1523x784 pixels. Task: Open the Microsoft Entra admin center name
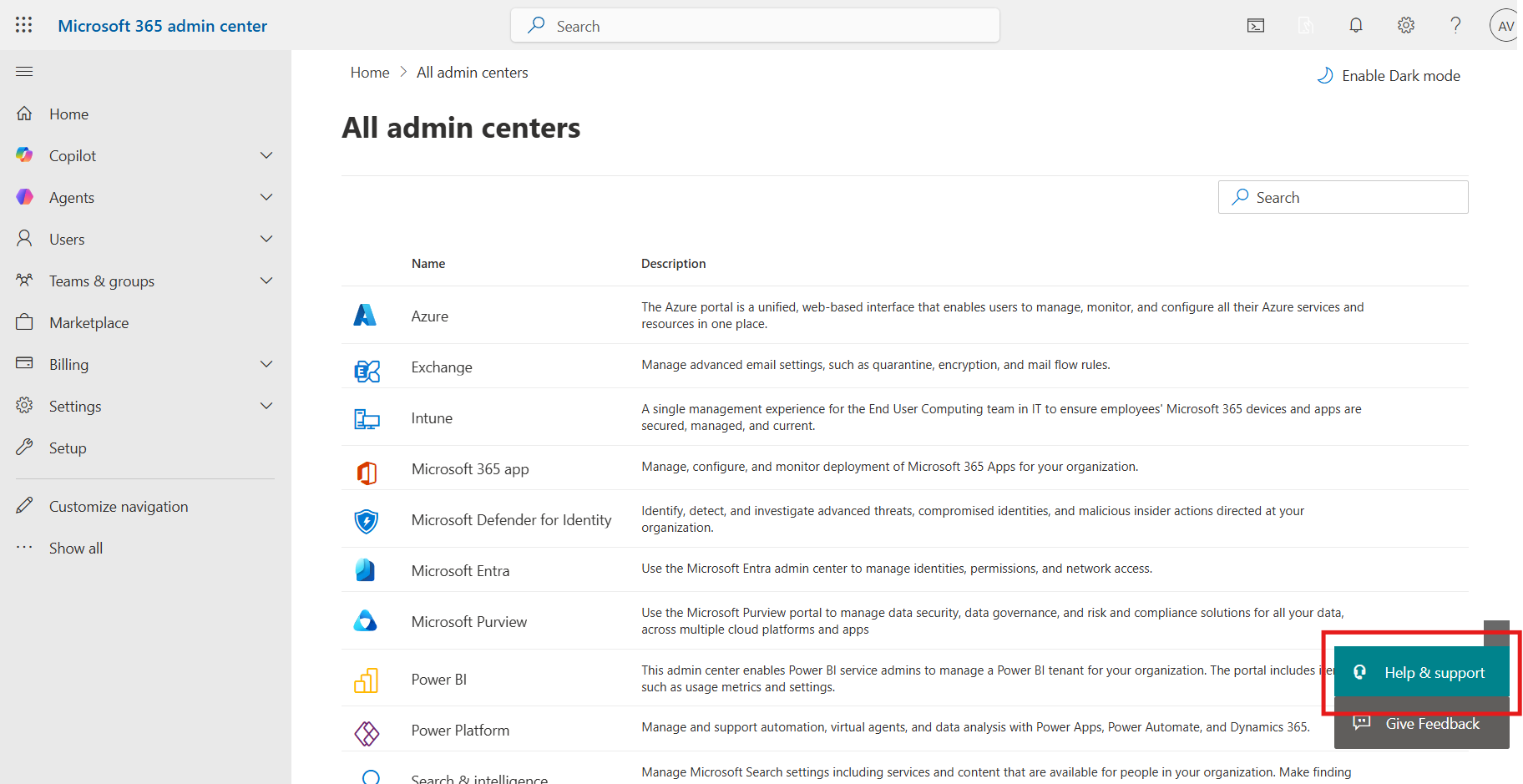(460, 571)
